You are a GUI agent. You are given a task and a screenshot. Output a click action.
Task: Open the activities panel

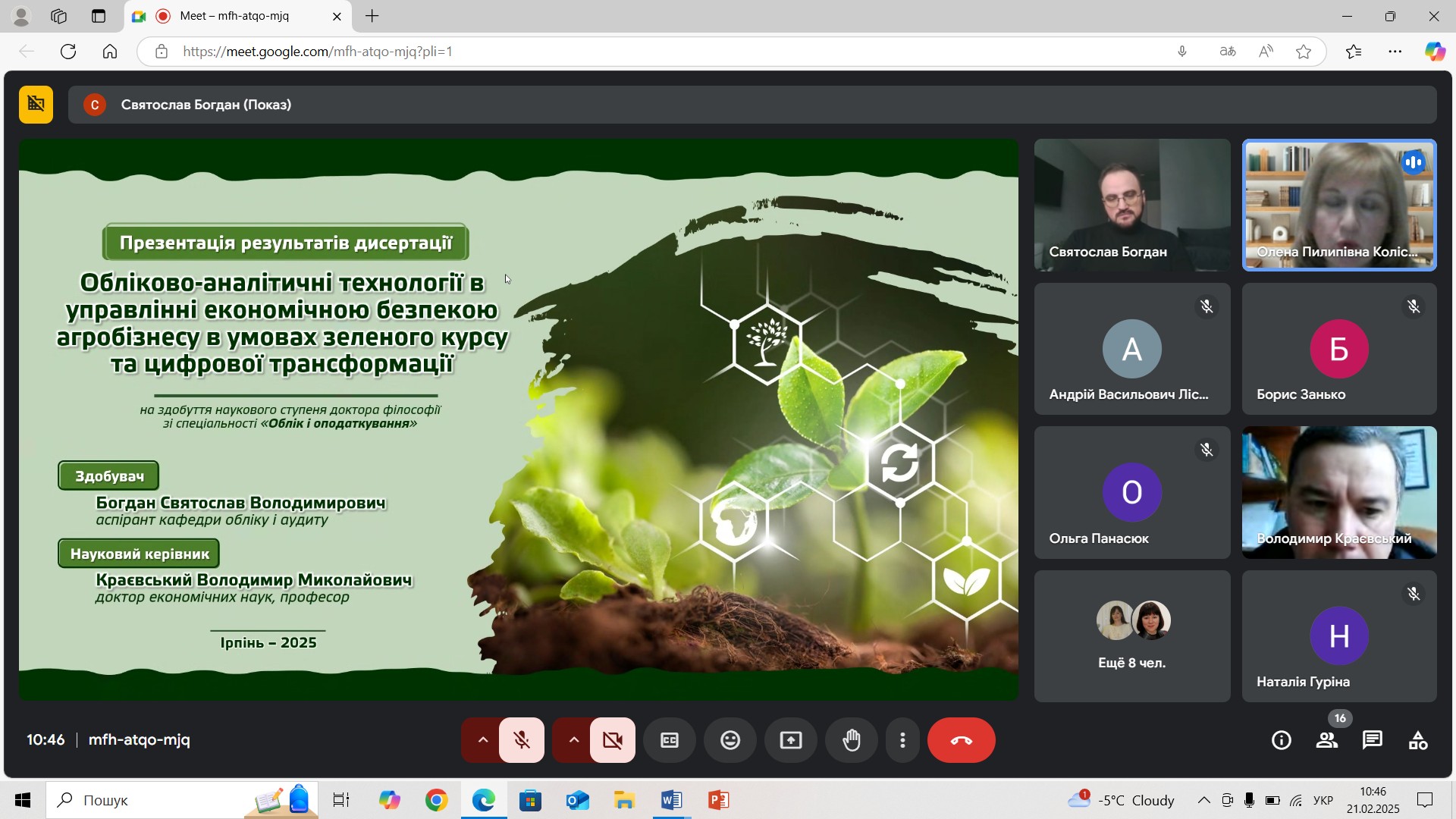pos(1418,740)
